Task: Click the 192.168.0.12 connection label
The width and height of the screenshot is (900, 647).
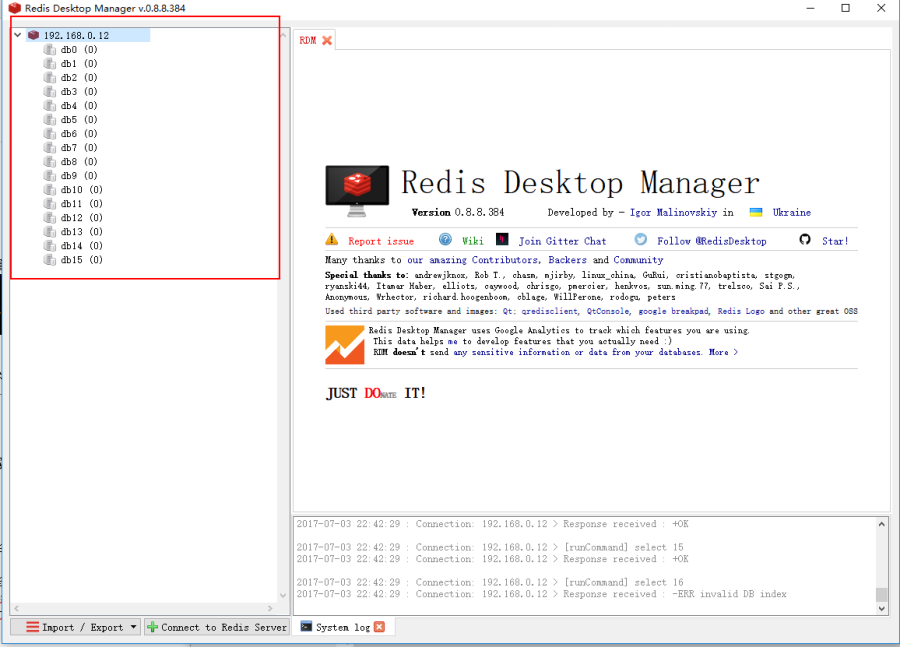Action: coord(76,36)
